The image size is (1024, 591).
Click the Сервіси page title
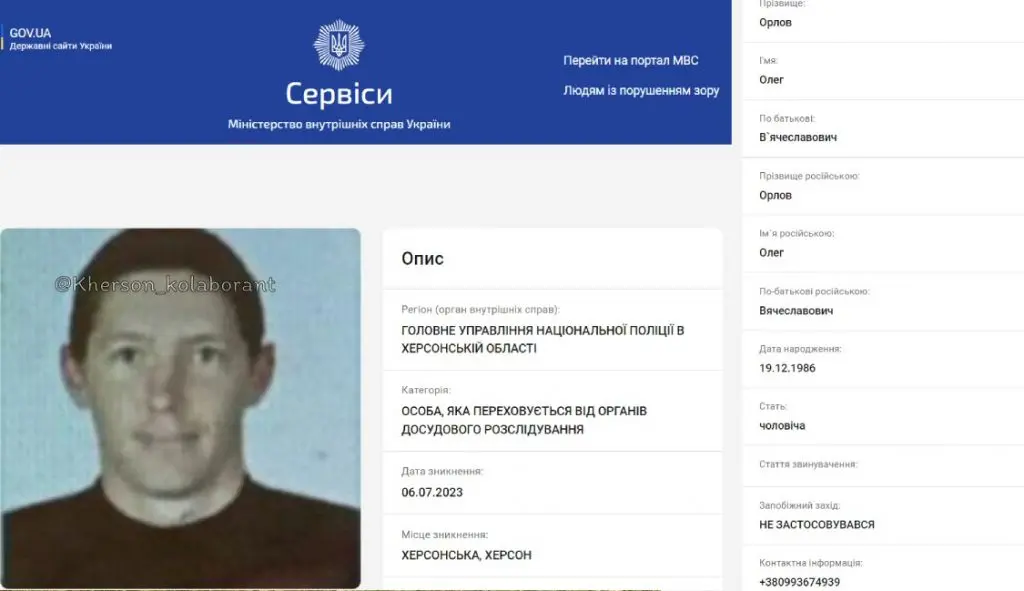[x=339, y=94]
